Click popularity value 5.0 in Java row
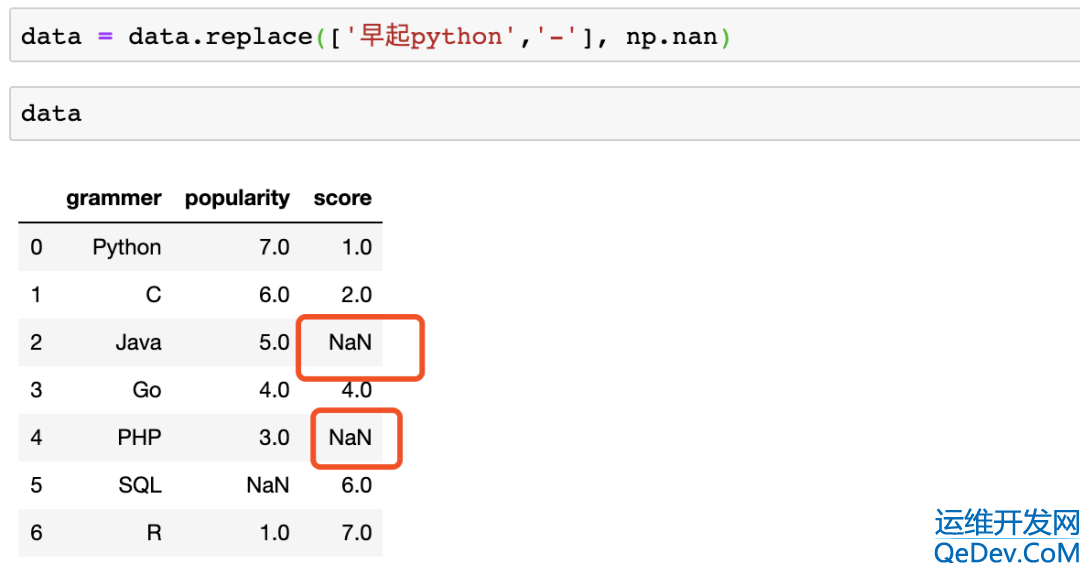The width and height of the screenshot is (1080, 564). 274,342
